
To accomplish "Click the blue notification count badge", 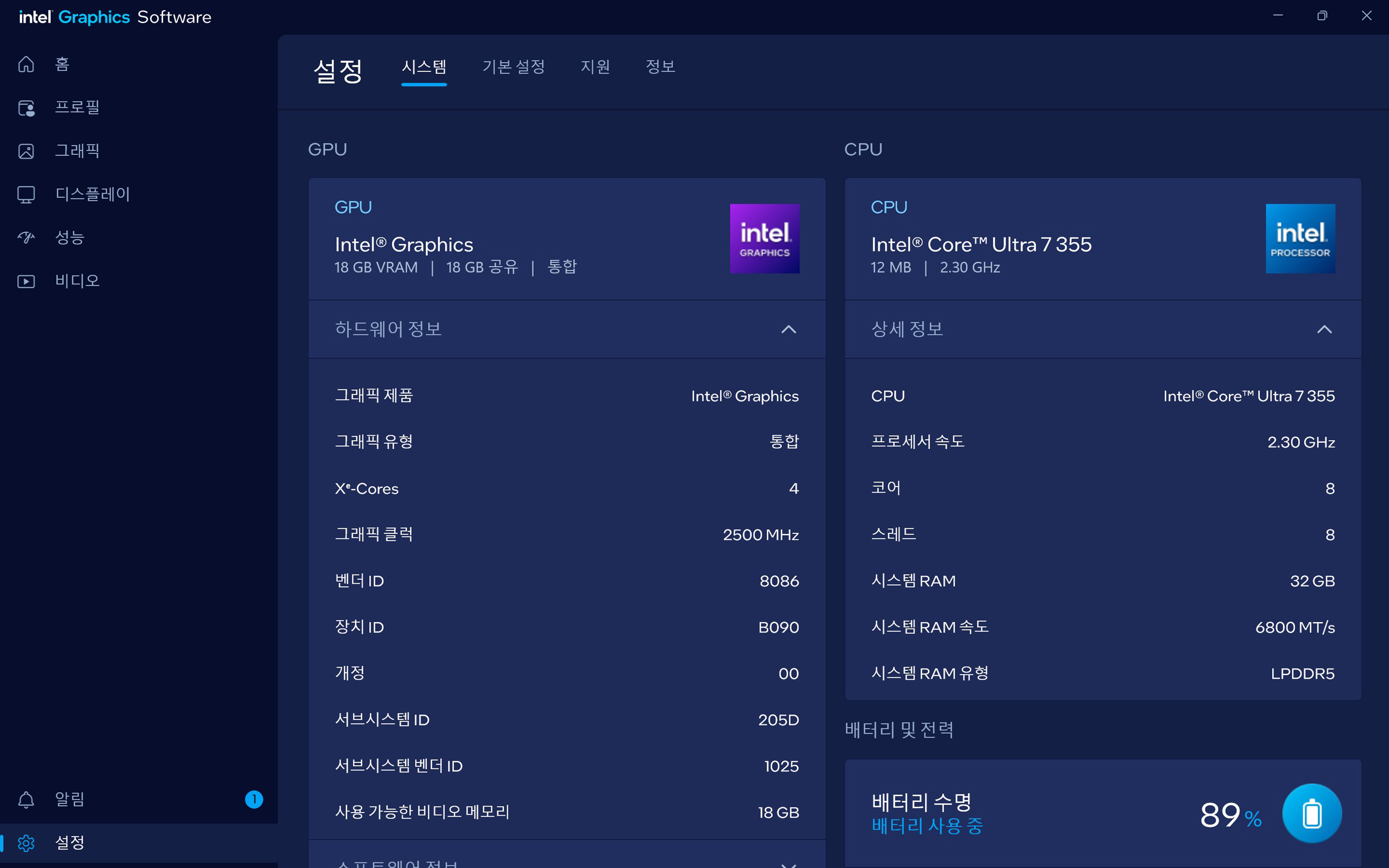I will point(254,799).
